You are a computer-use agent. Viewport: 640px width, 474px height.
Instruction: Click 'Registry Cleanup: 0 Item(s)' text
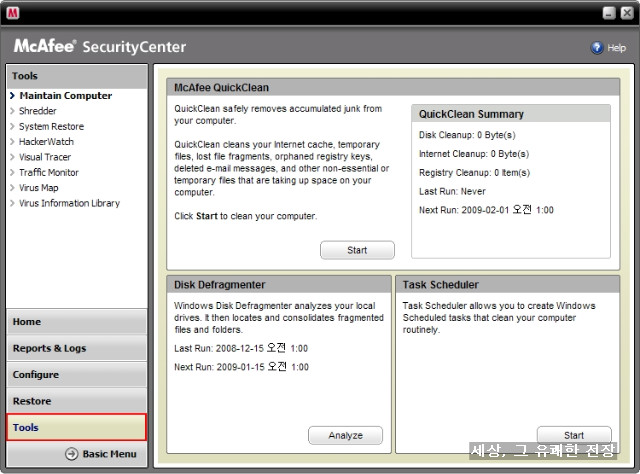pos(474,173)
